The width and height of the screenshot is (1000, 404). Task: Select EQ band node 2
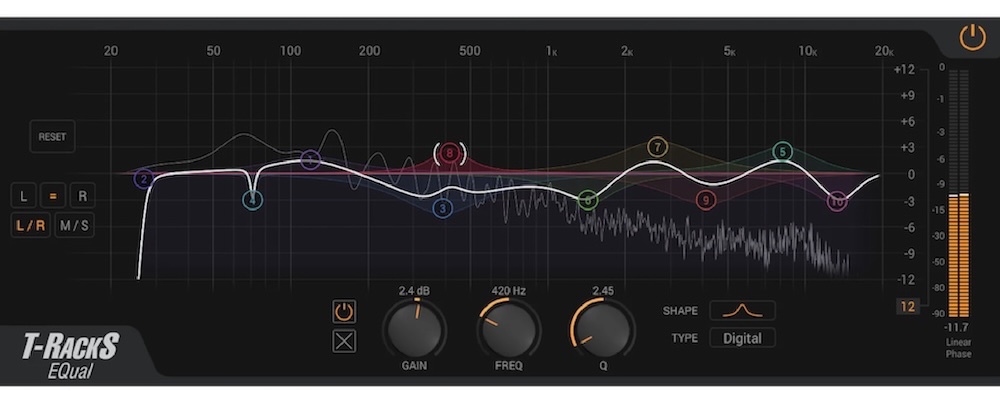pos(144,179)
